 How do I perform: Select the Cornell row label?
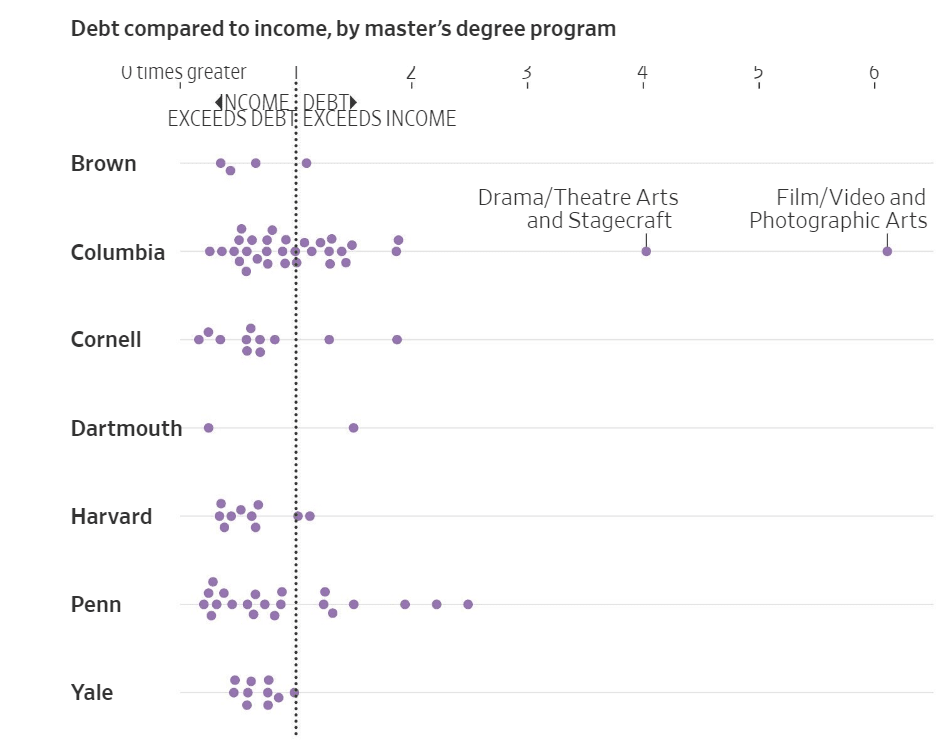tap(106, 339)
